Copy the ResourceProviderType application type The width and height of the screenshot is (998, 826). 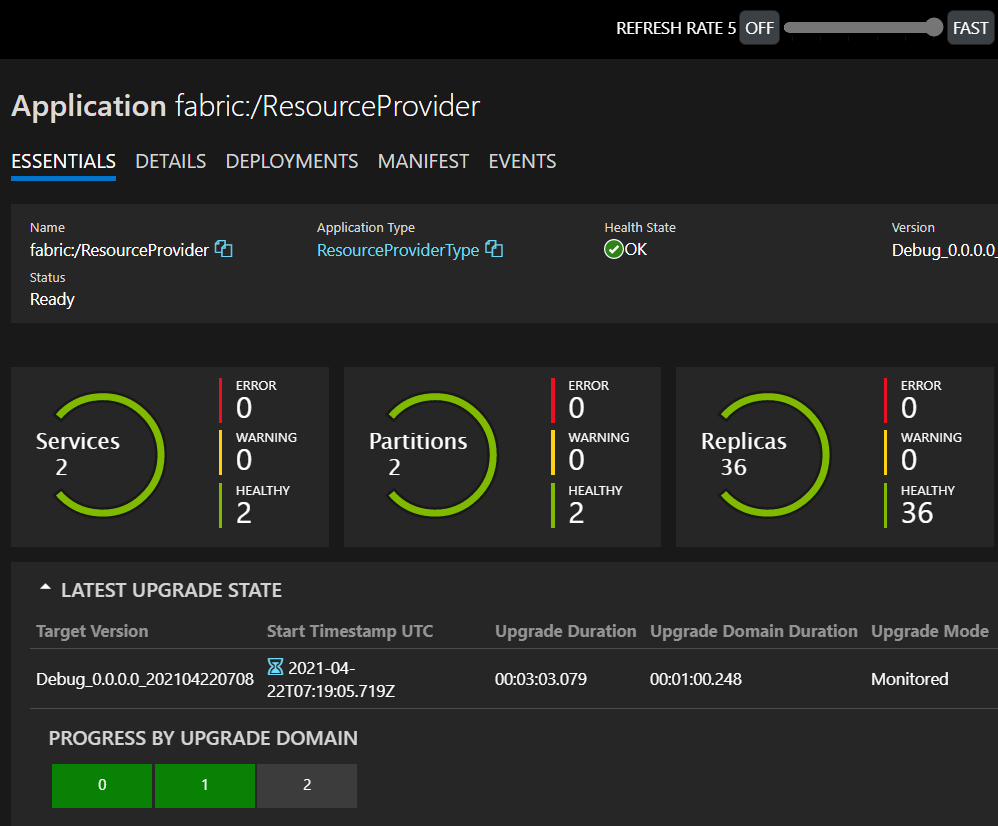[x=494, y=249]
